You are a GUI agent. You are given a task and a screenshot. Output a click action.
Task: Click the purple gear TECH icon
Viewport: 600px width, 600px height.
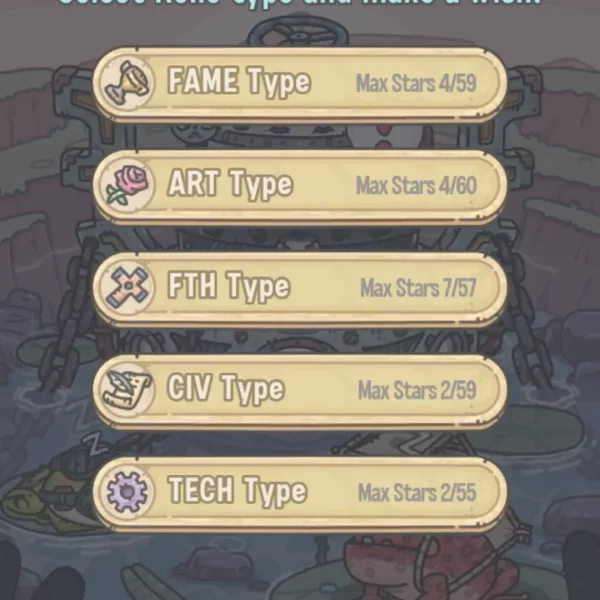coord(127,492)
